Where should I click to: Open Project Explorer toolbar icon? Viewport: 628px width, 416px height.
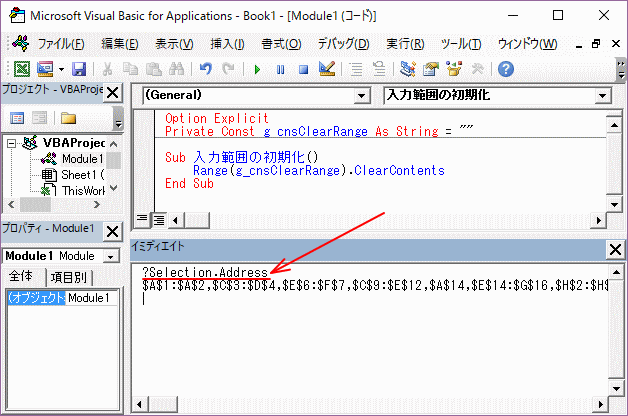[407, 69]
